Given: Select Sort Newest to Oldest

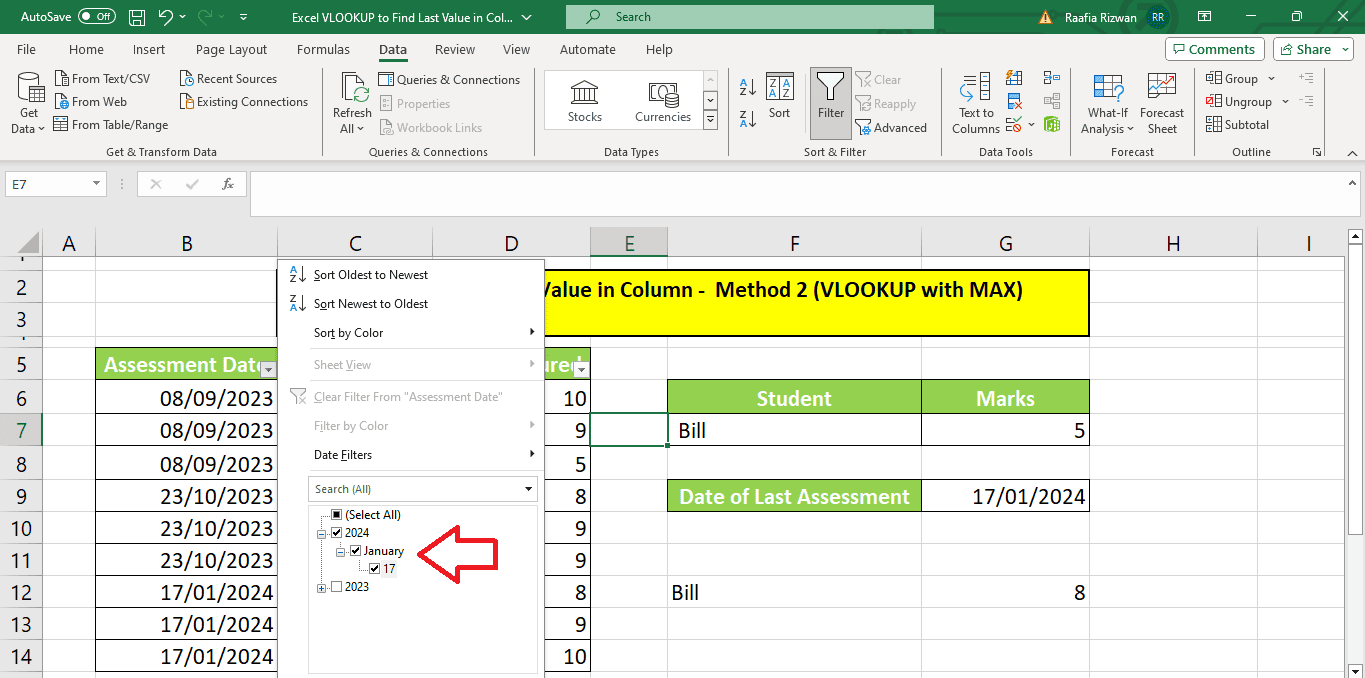Looking at the screenshot, I should (370, 303).
